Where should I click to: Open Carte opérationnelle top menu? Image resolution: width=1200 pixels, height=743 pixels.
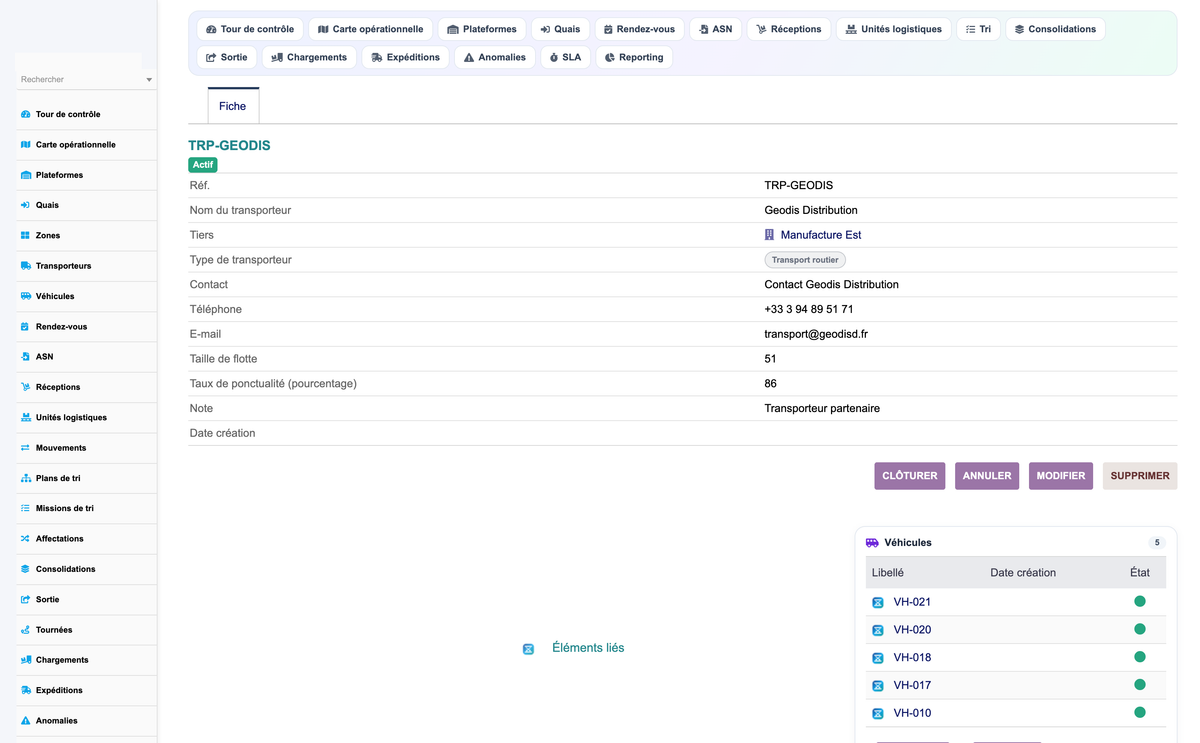[371, 29]
